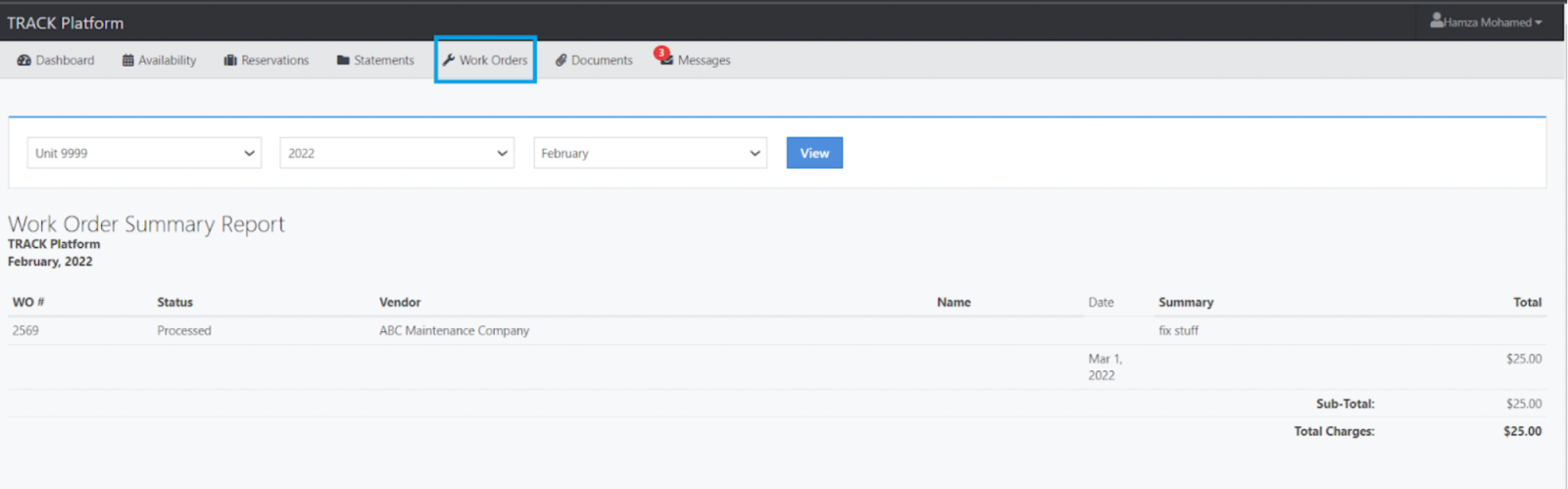Click the Status column header

pos(175,303)
